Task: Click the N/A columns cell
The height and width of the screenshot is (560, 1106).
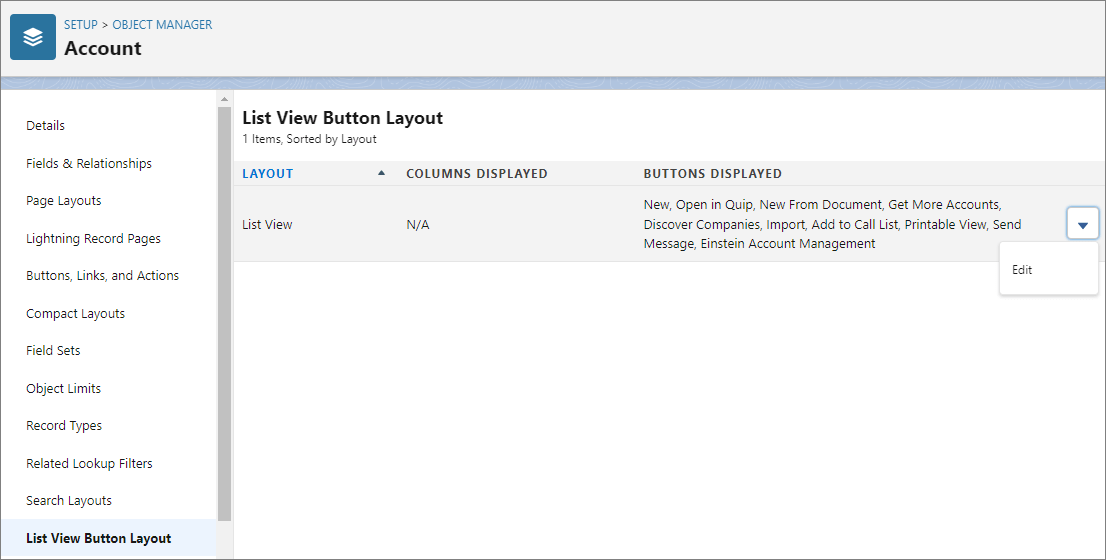Action: tap(418, 224)
